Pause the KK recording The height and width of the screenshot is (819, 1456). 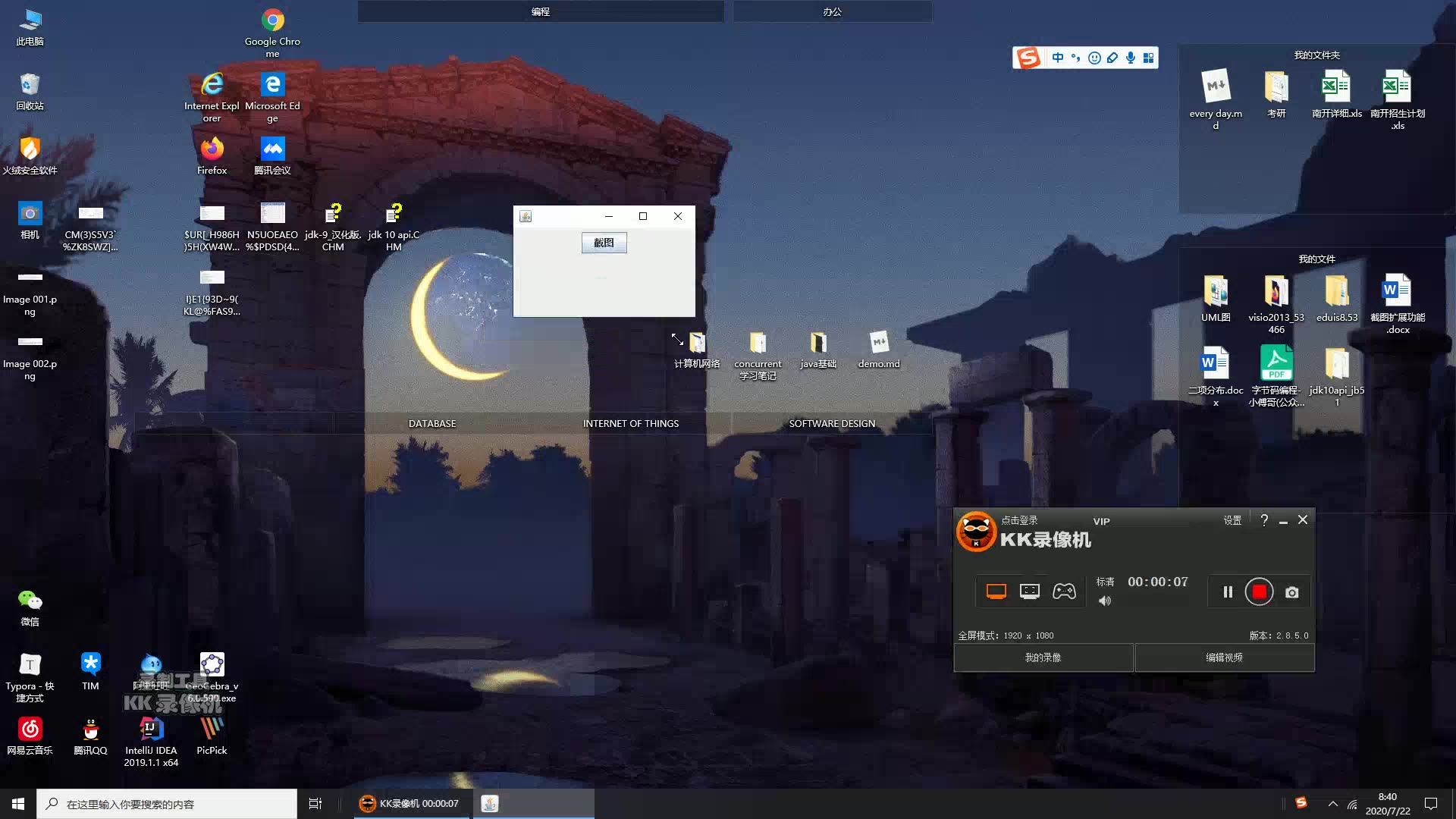[1228, 591]
